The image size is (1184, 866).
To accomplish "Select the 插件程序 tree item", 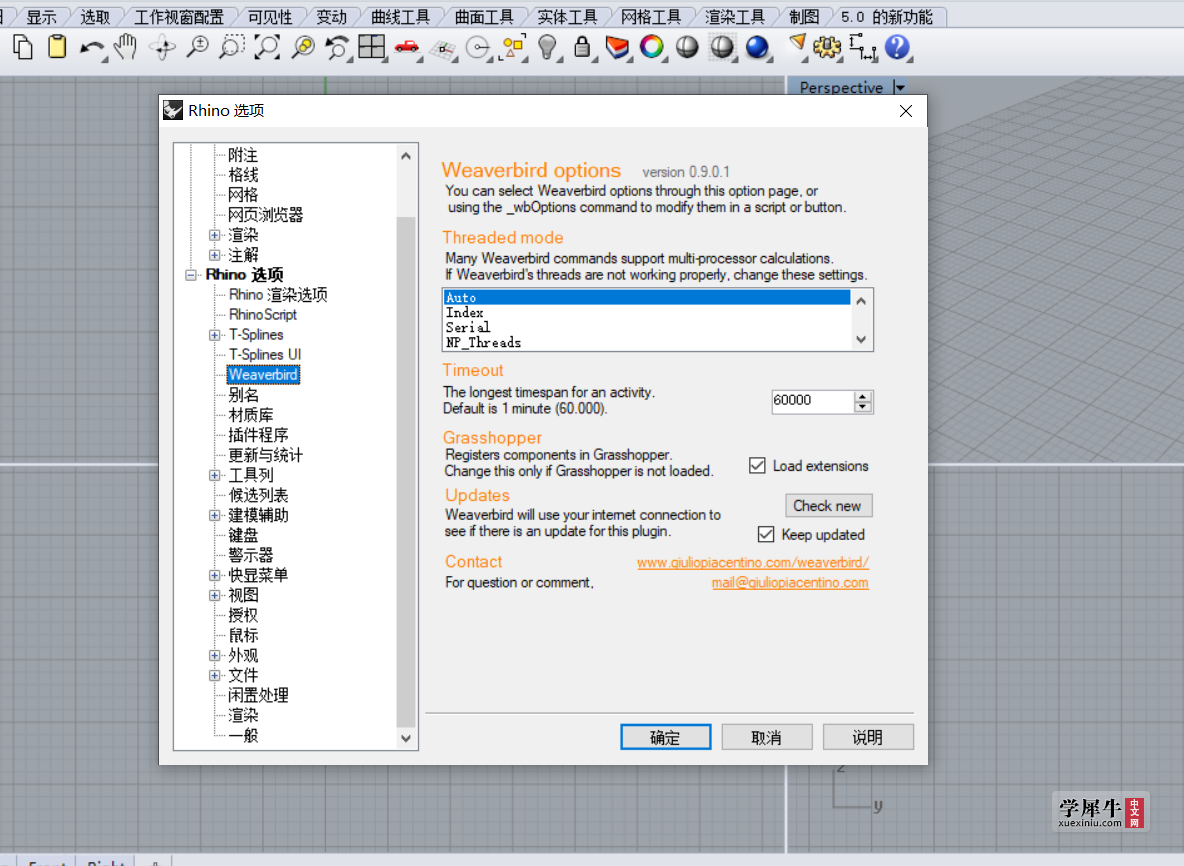I will [258, 435].
